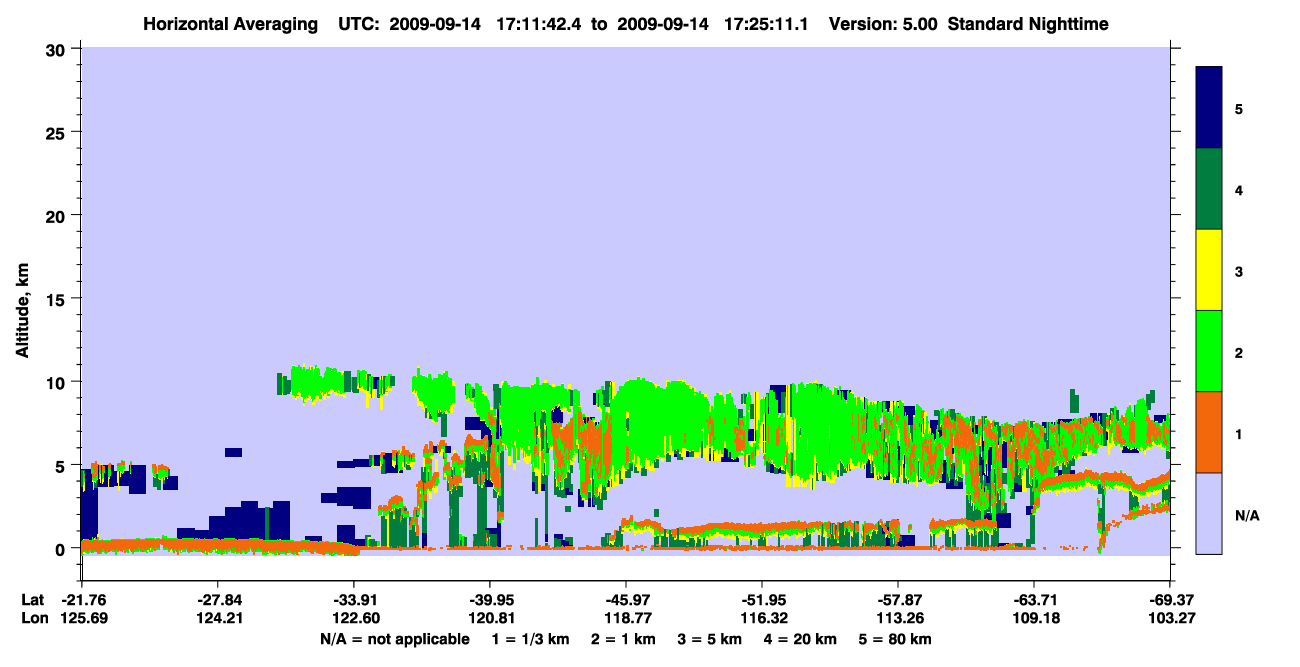Click the bright green level 2 colorbar segment
The image size is (1300, 667).
tap(1209, 351)
